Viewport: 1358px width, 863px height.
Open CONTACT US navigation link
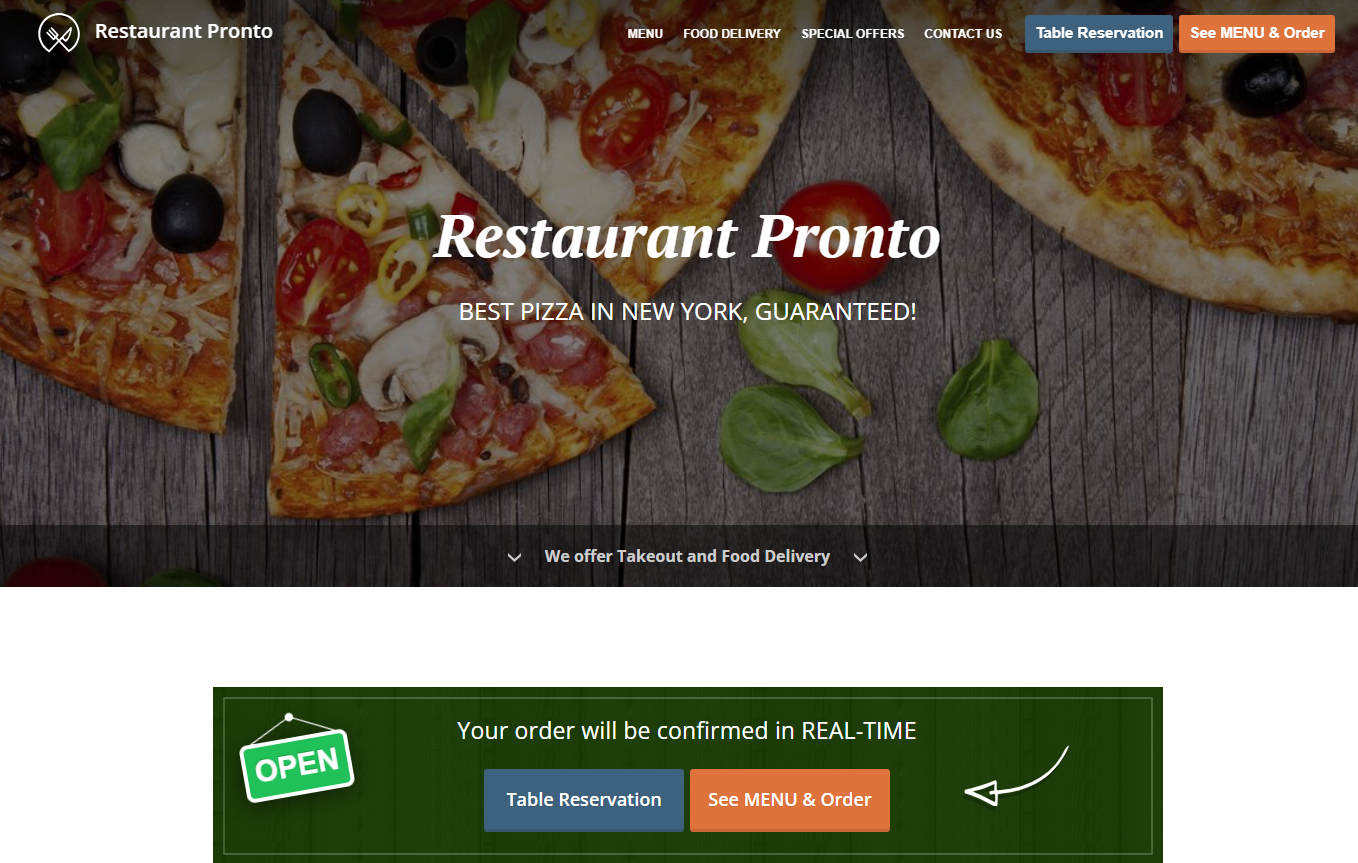[x=963, y=34]
